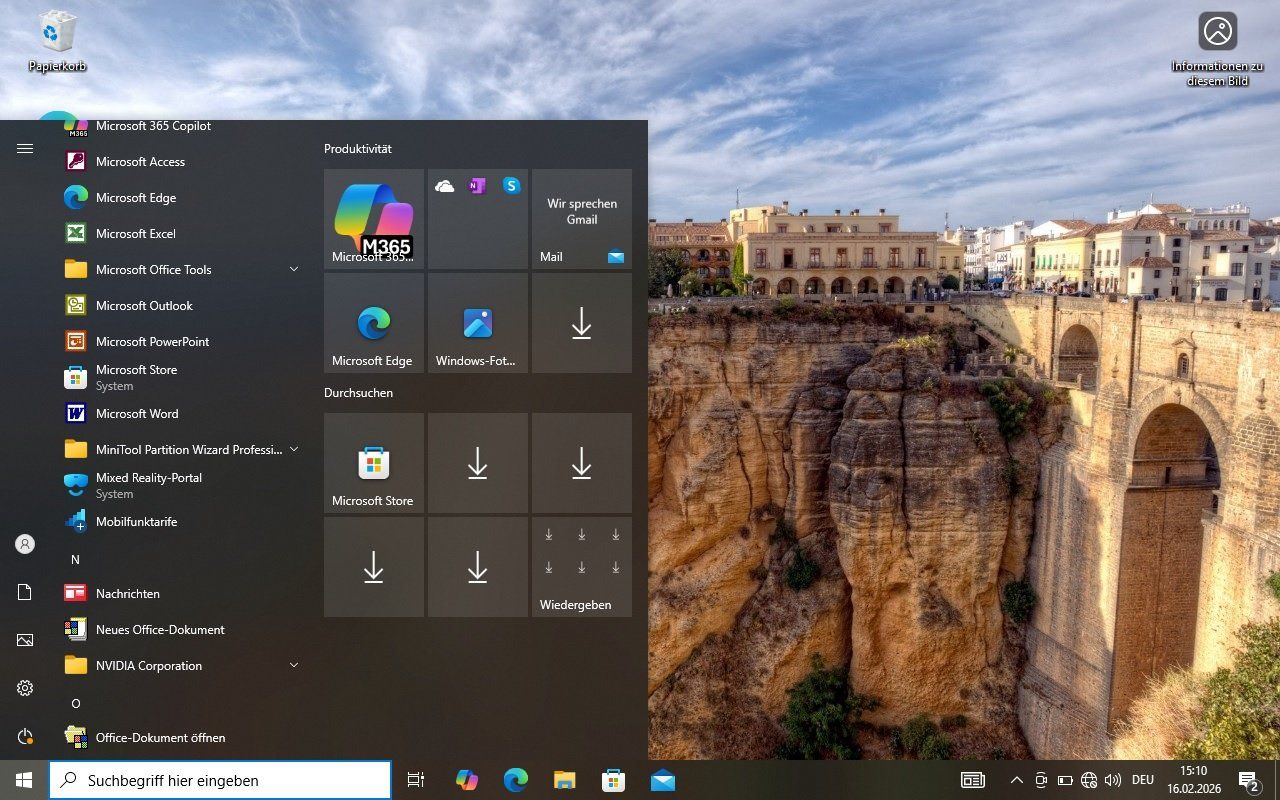
Task: Launch Microsoft Word from the app list
Action: [x=182, y=413]
